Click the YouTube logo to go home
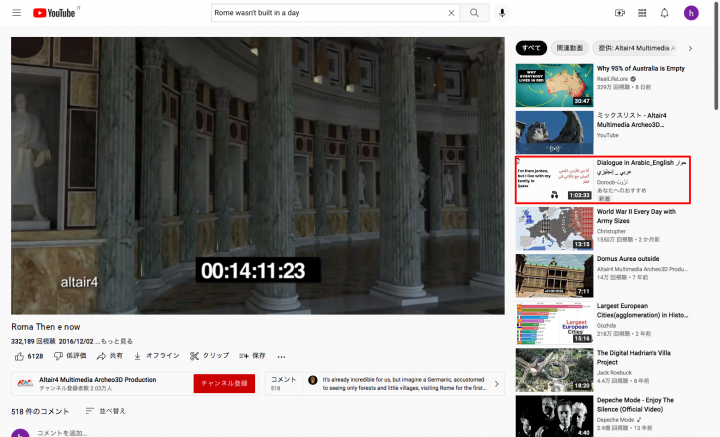The width and height of the screenshot is (720, 437). [54, 13]
